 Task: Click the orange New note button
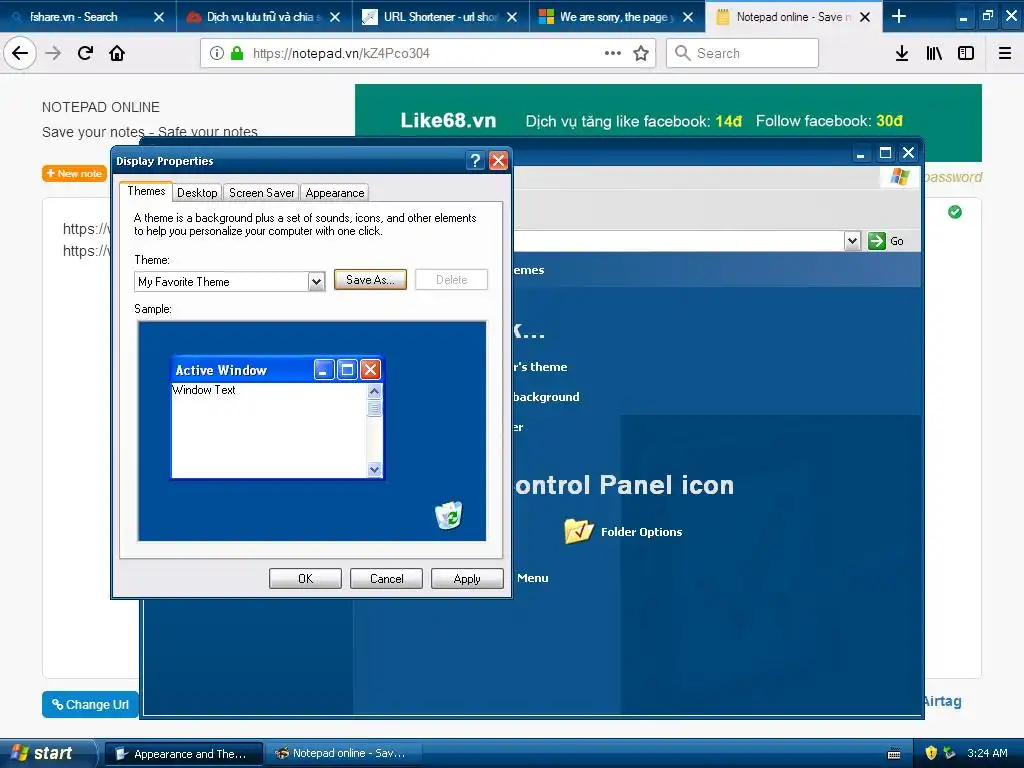(x=74, y=173)
